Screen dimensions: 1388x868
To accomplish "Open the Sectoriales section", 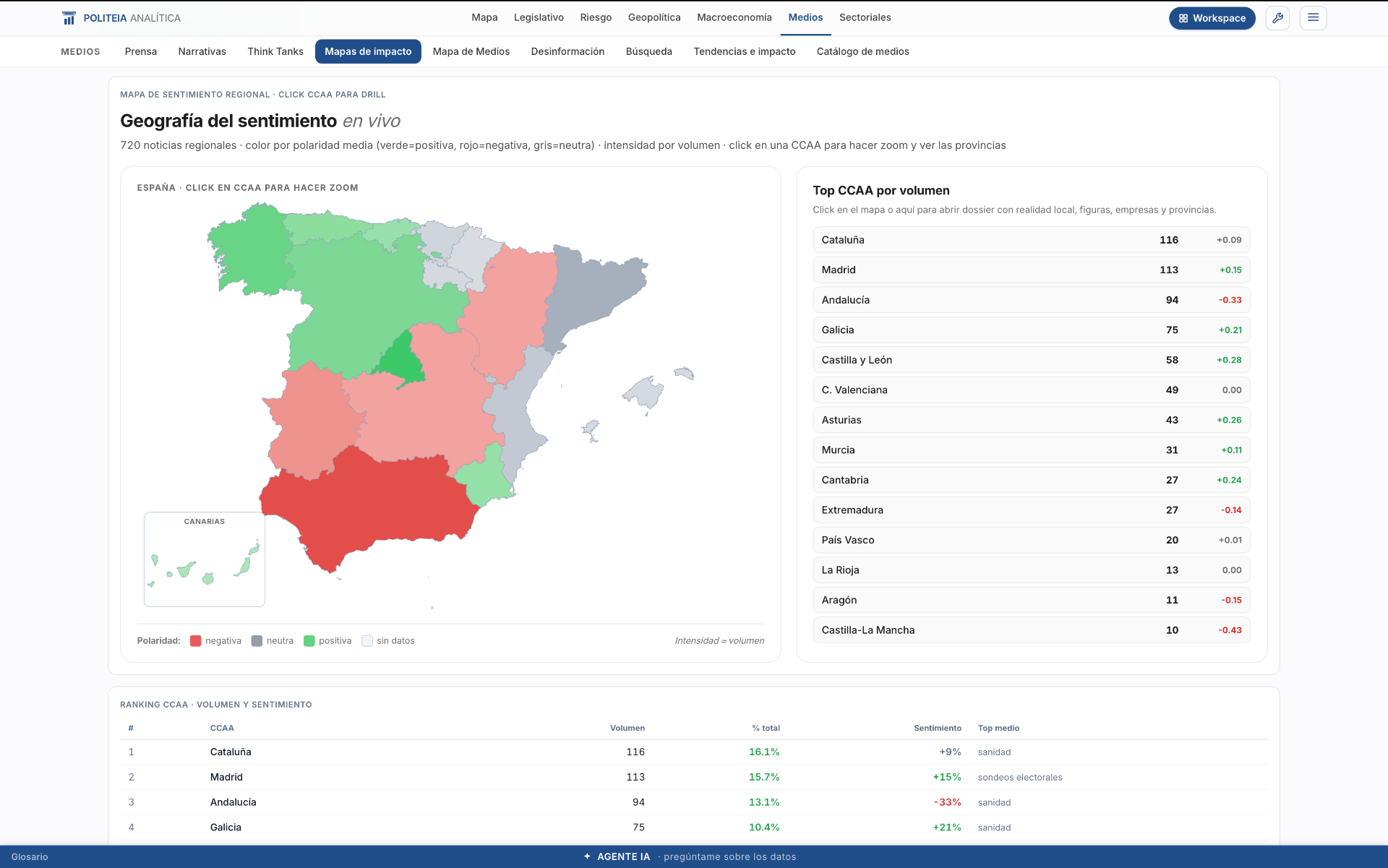I will [x=865, y=17].
